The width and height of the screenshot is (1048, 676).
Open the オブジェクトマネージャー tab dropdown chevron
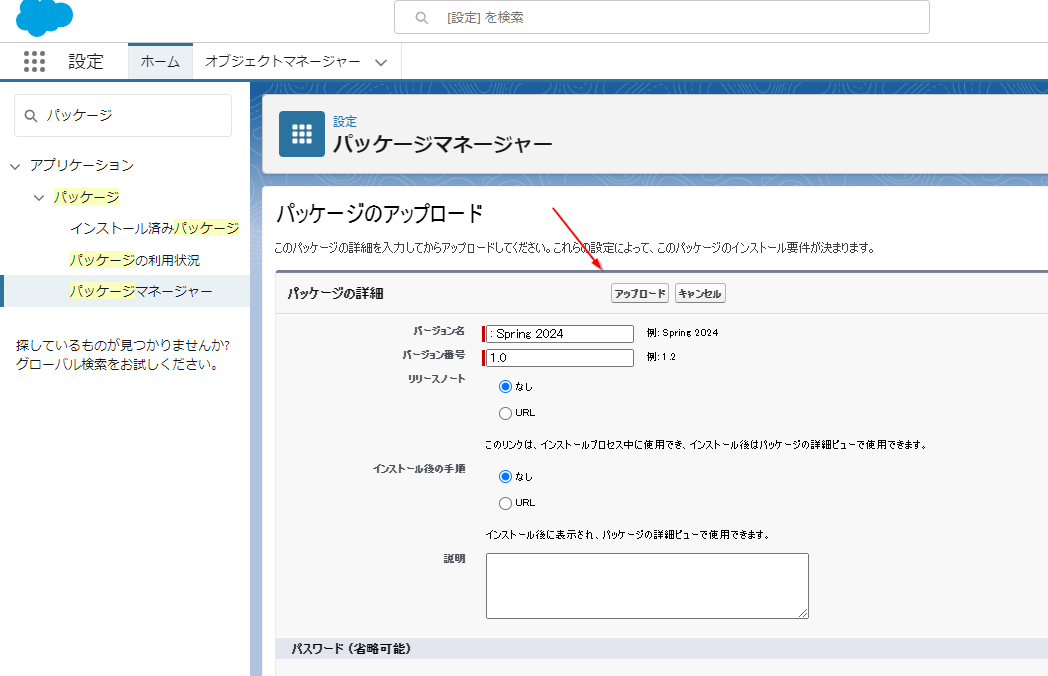[x=381, y=62]
